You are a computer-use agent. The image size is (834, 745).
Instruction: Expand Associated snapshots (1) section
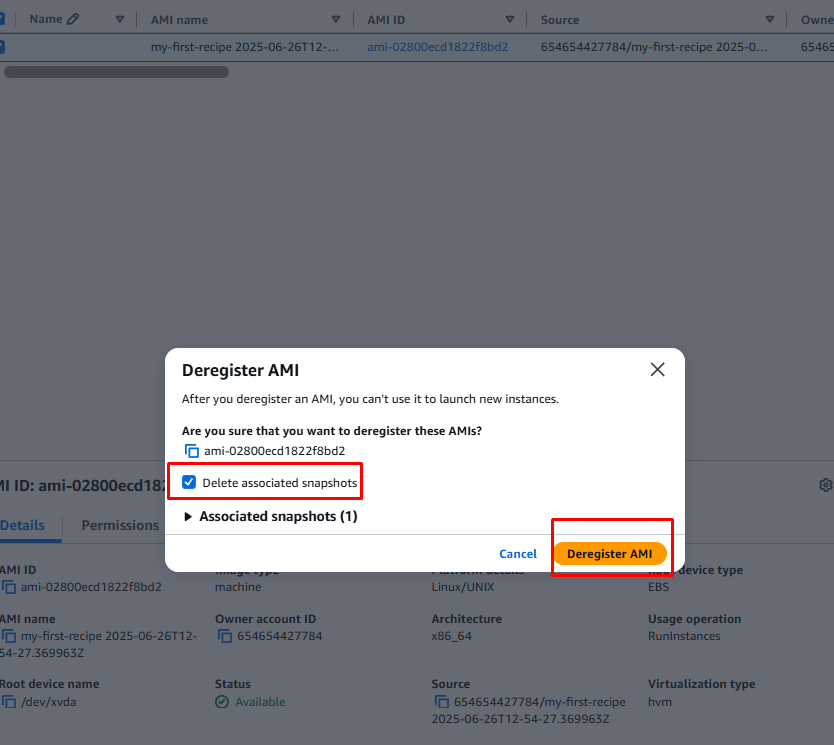pyautogui.click(x=188, y=517)
